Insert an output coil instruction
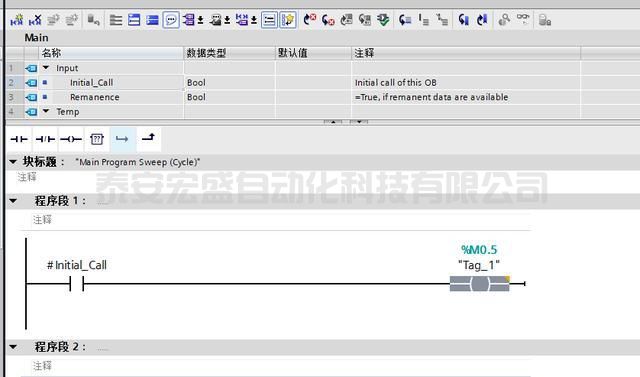 (71, 139)
